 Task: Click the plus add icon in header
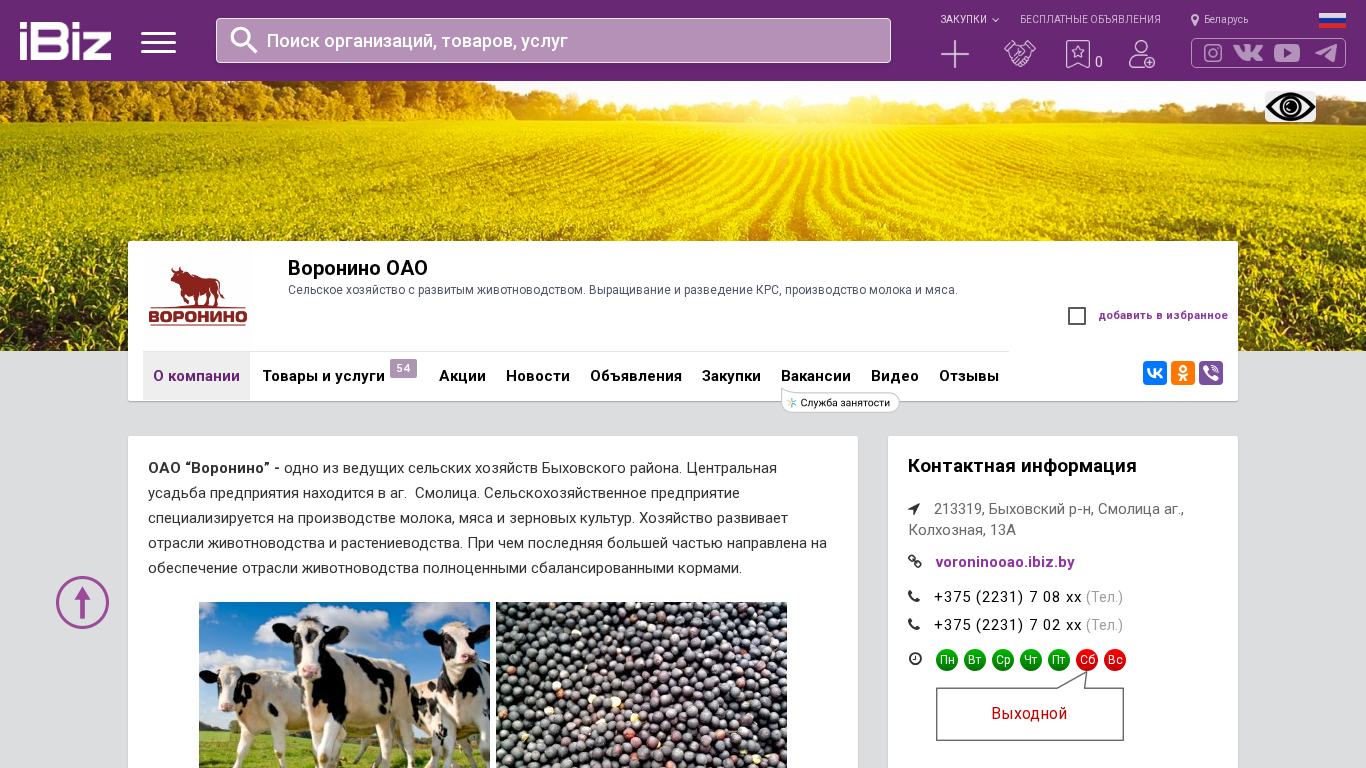(955, 54)
